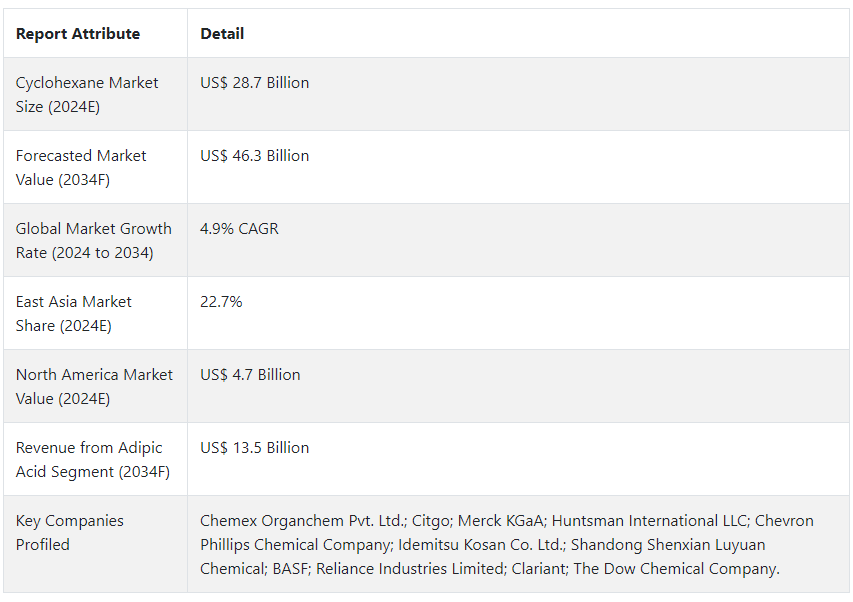Select the Global Market Growth Rate cell

point(94,240)
